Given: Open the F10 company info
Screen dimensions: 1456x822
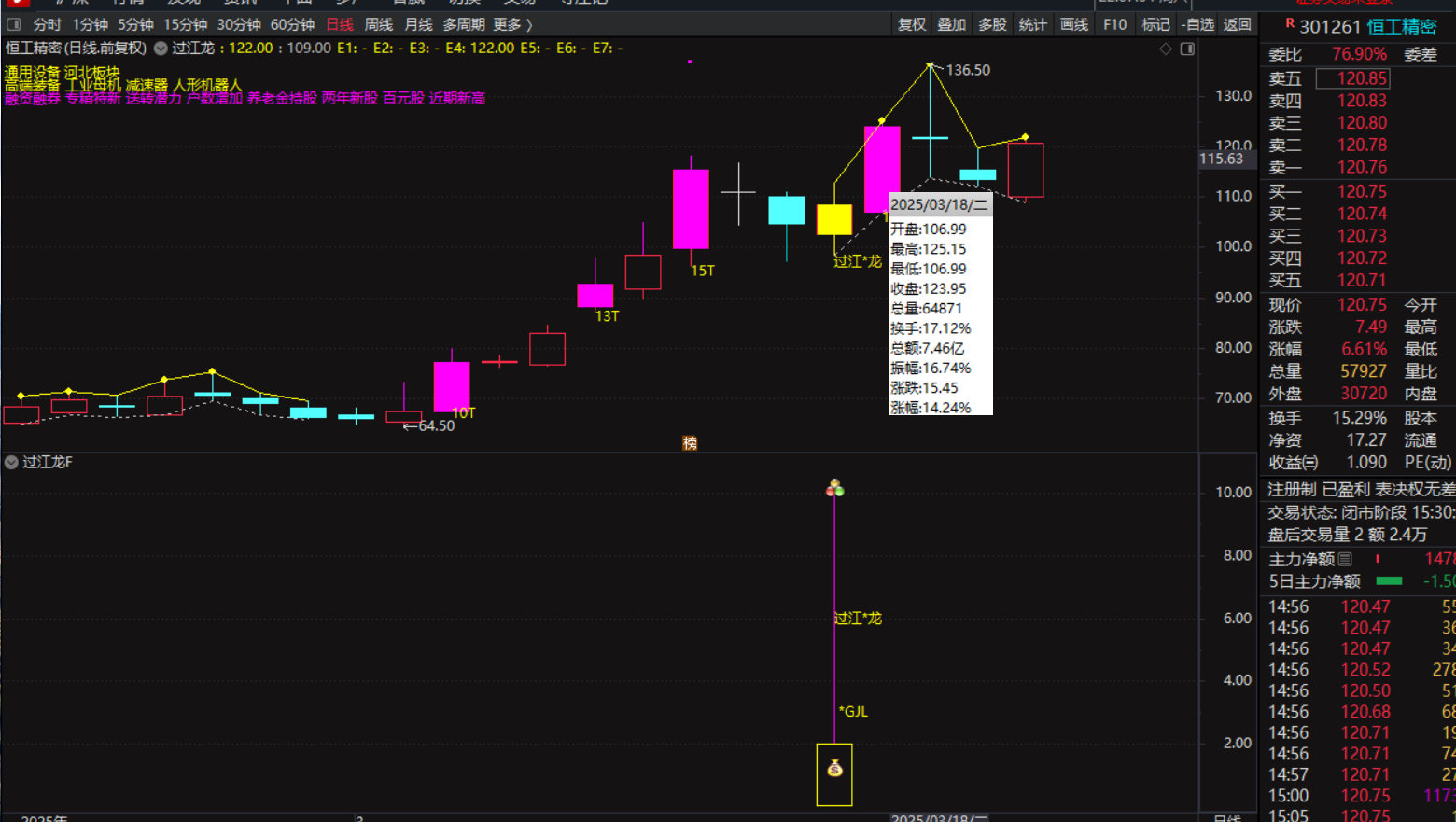Looking at the screenshot, I should [x=1114, y=24].
